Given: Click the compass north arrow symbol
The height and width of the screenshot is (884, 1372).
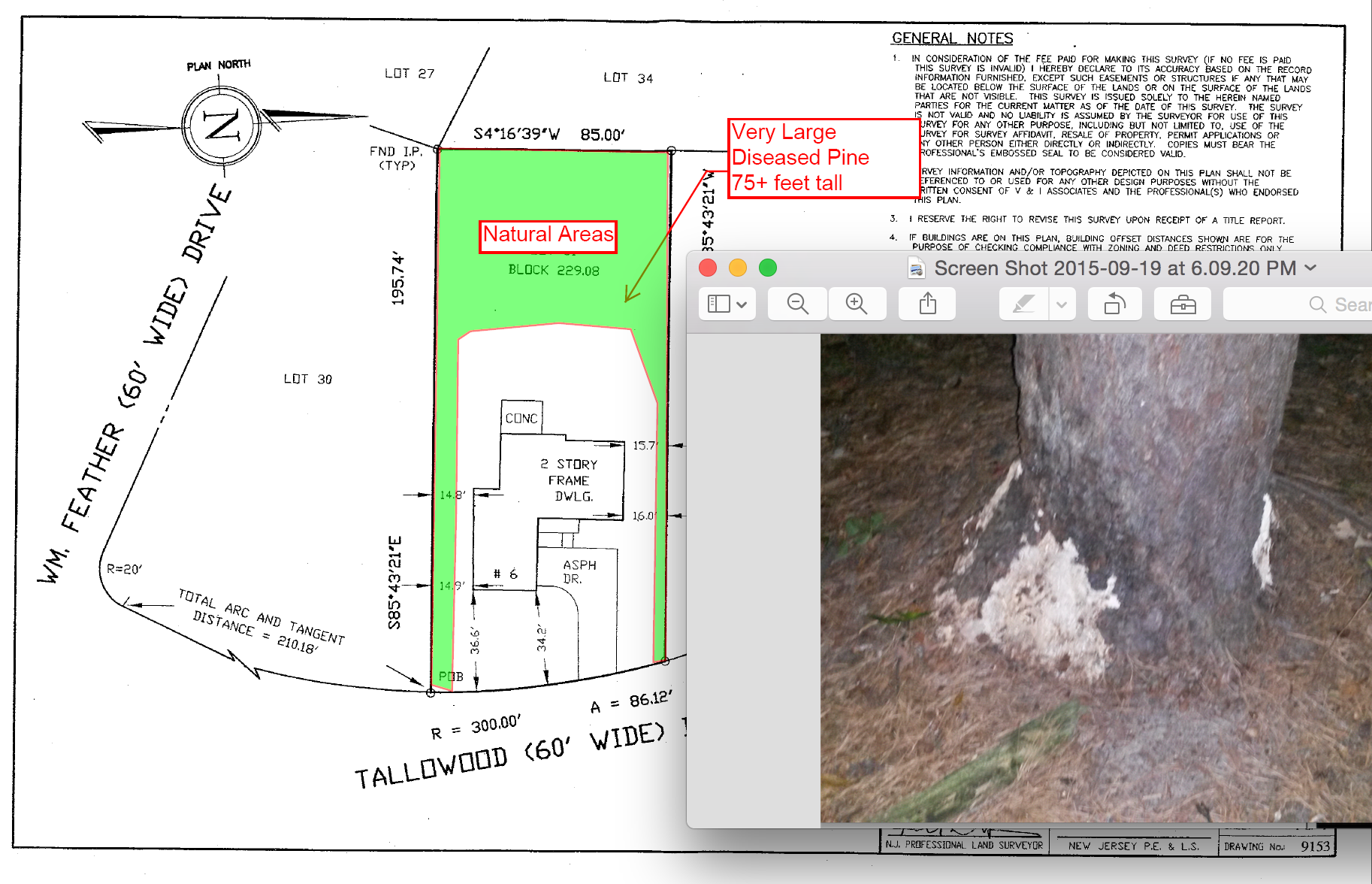Looking at the screenshot, I should point(222,124).
